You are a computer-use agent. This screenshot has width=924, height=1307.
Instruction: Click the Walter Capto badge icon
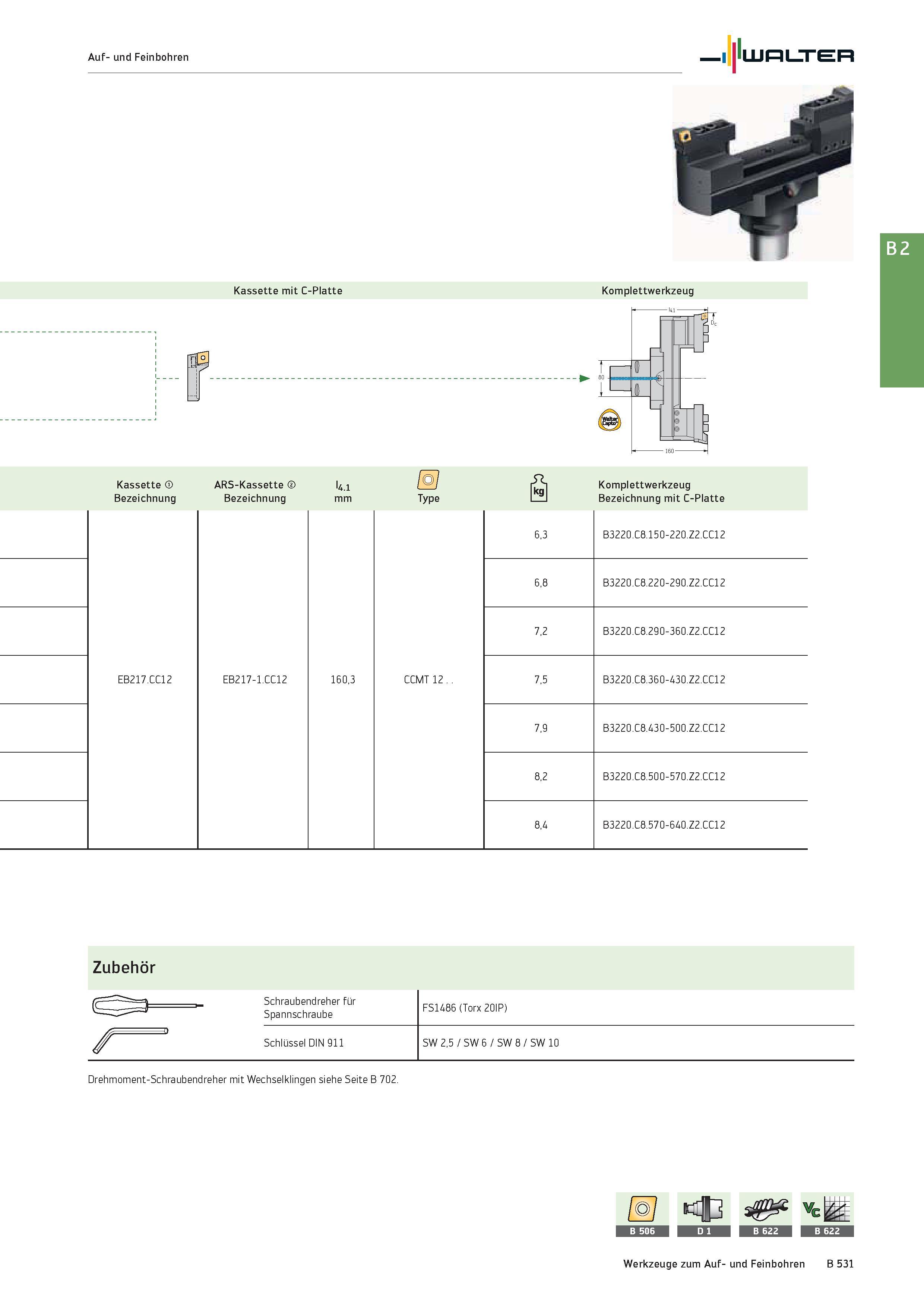tap(610, 421)
